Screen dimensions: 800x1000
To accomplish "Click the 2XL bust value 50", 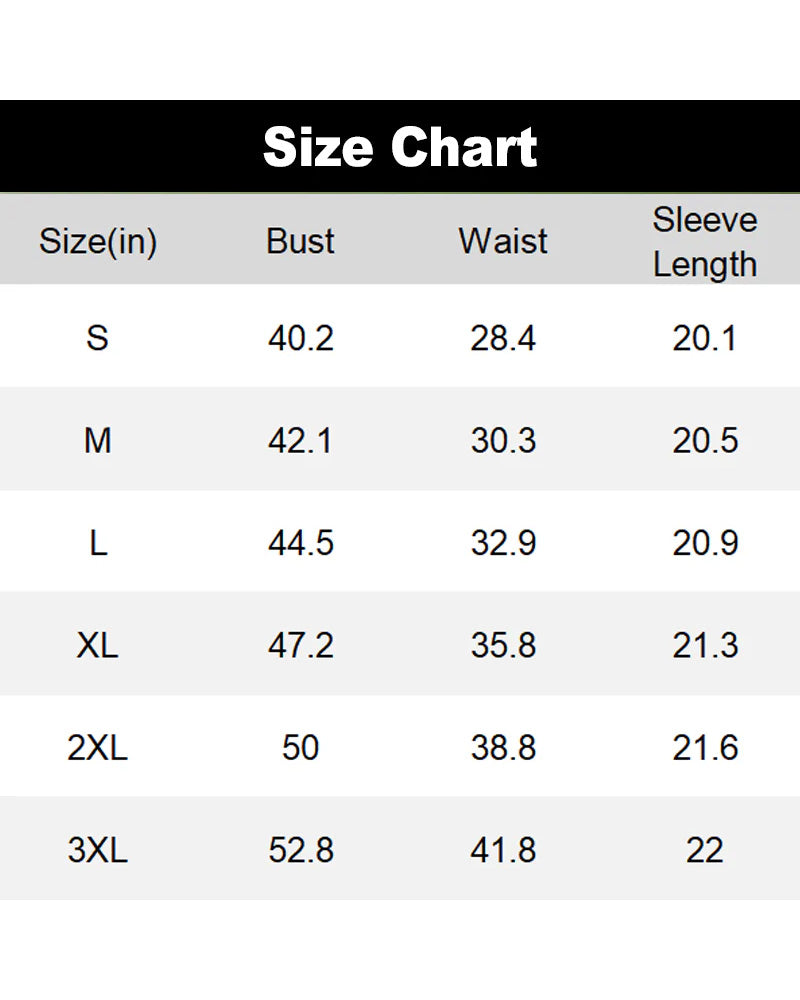I will [x=300, y=748].
